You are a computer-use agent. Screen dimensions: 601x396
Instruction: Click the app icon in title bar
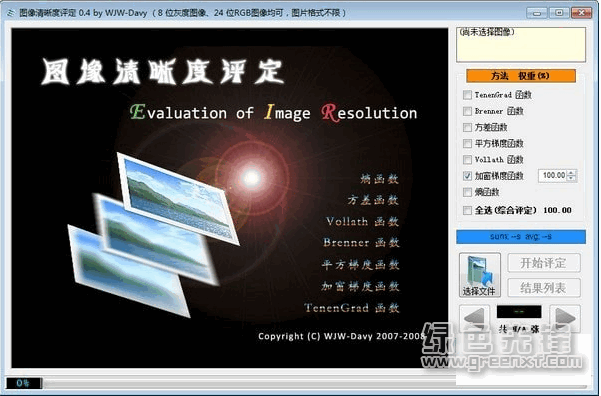pyautogui.click(x=10, y=13)
